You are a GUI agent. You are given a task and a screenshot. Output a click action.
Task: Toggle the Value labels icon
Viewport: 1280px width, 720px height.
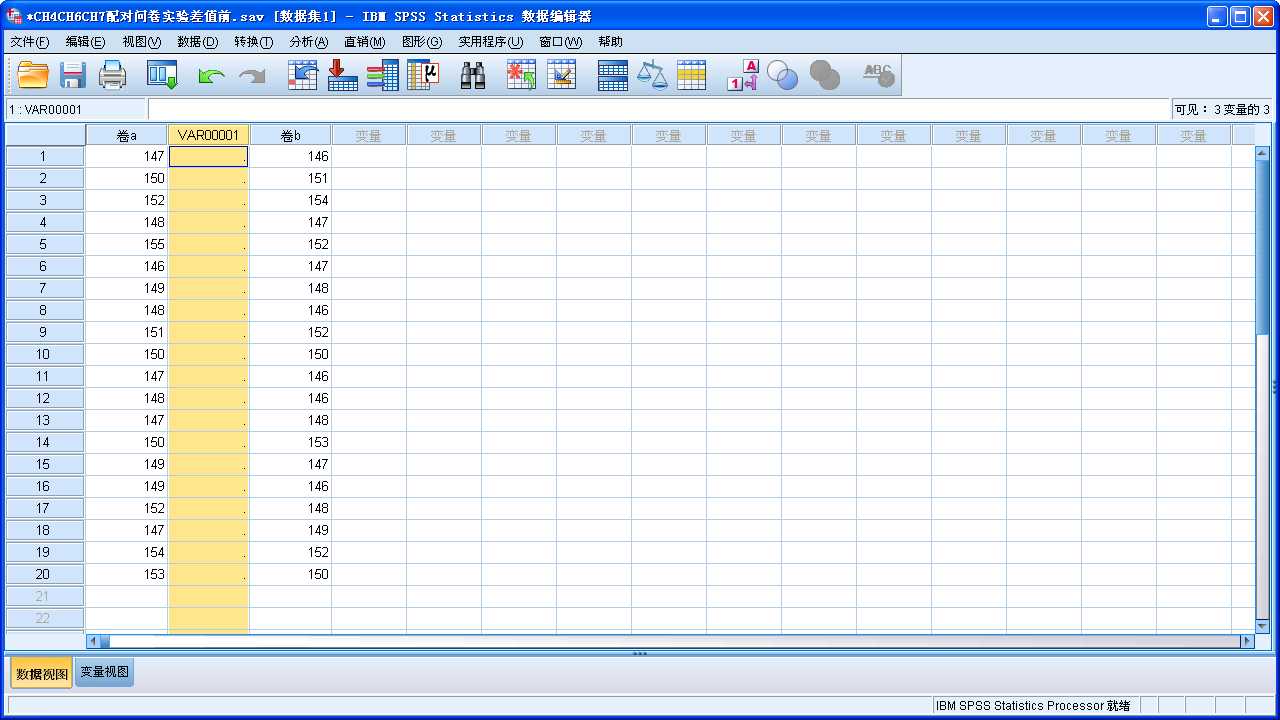point(742,75)
